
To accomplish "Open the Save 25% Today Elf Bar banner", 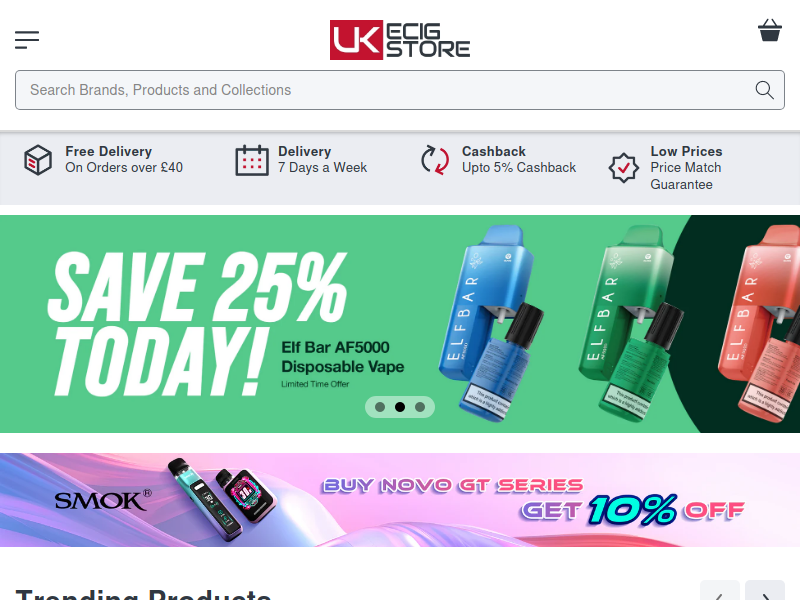I will pyautogui.click(x=400, y=324).
